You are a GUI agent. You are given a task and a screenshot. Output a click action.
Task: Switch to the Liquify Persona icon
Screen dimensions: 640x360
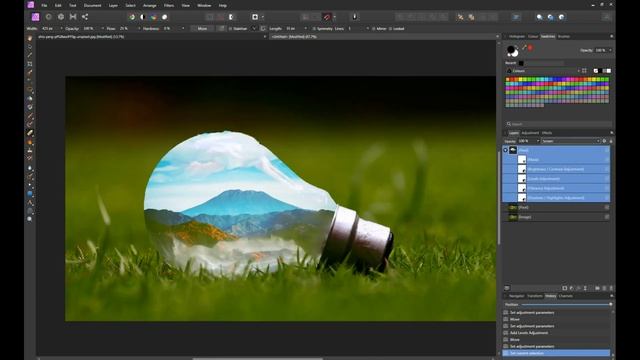point(49,17)
